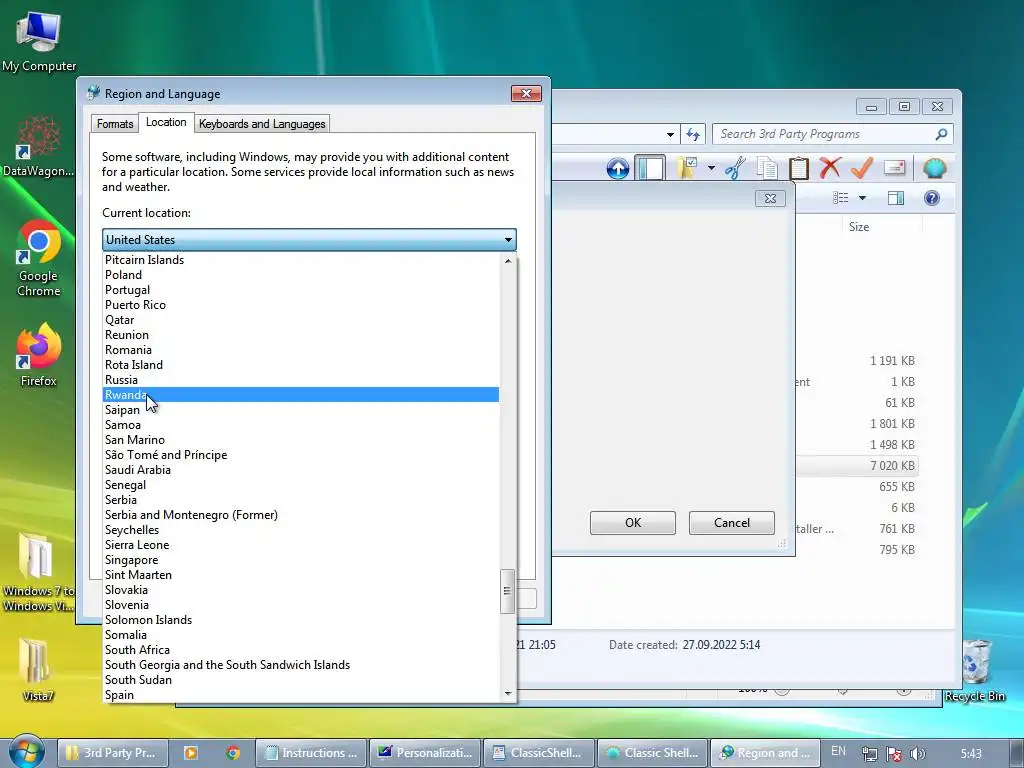Switch to the Formats tab

click(x=115, y=123)
